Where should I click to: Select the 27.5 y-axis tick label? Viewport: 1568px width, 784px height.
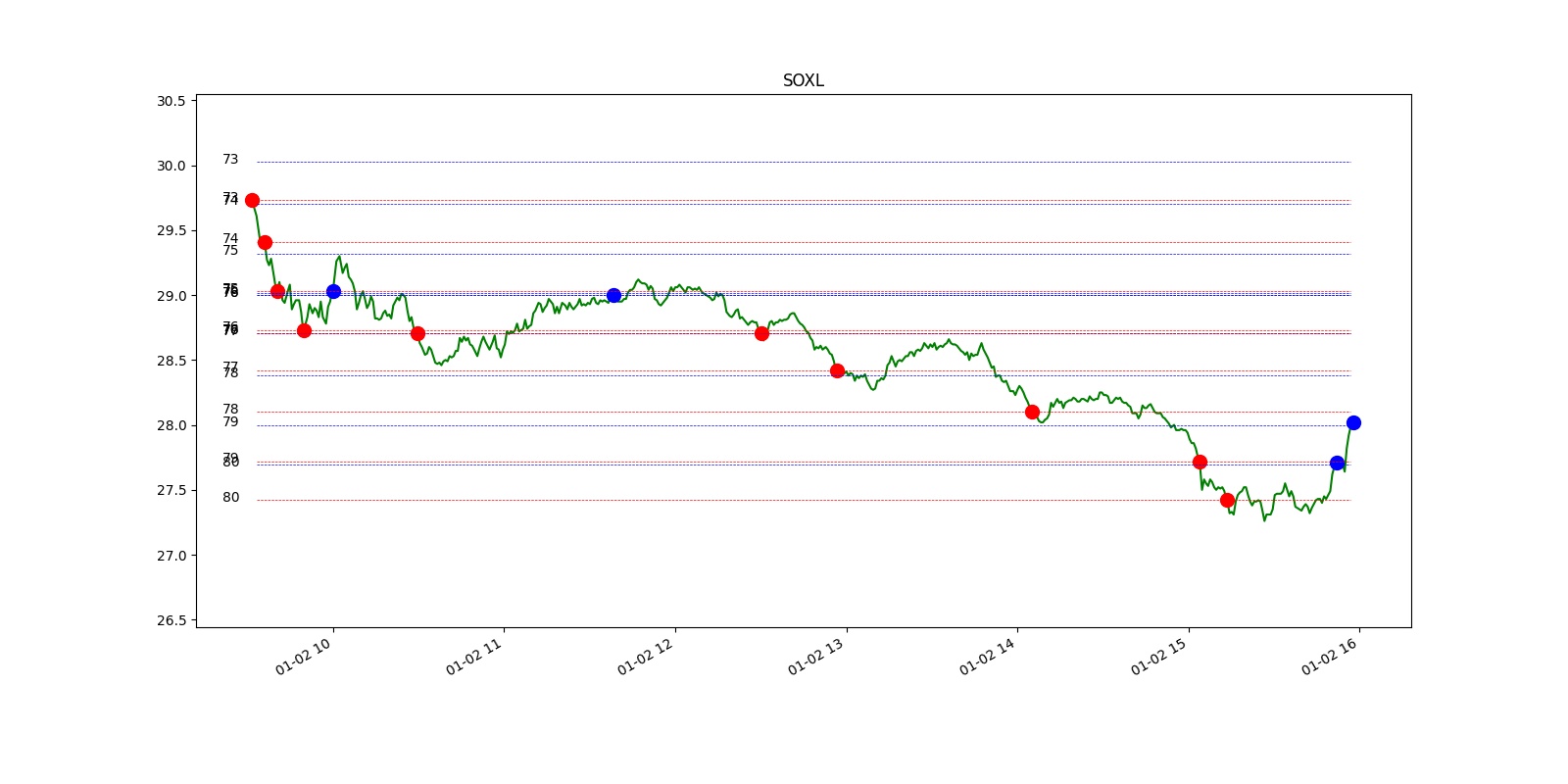[171, 490]
